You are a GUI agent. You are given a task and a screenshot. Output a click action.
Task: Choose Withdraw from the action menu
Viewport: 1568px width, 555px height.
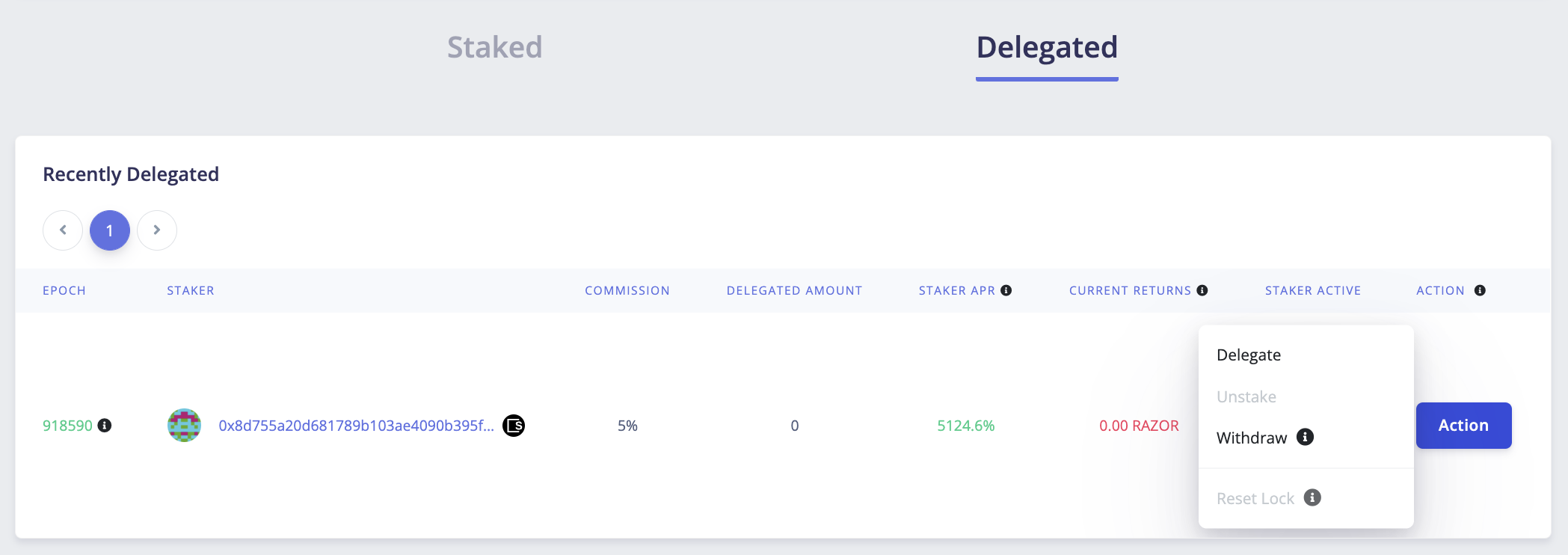[x=1252, y=438]
